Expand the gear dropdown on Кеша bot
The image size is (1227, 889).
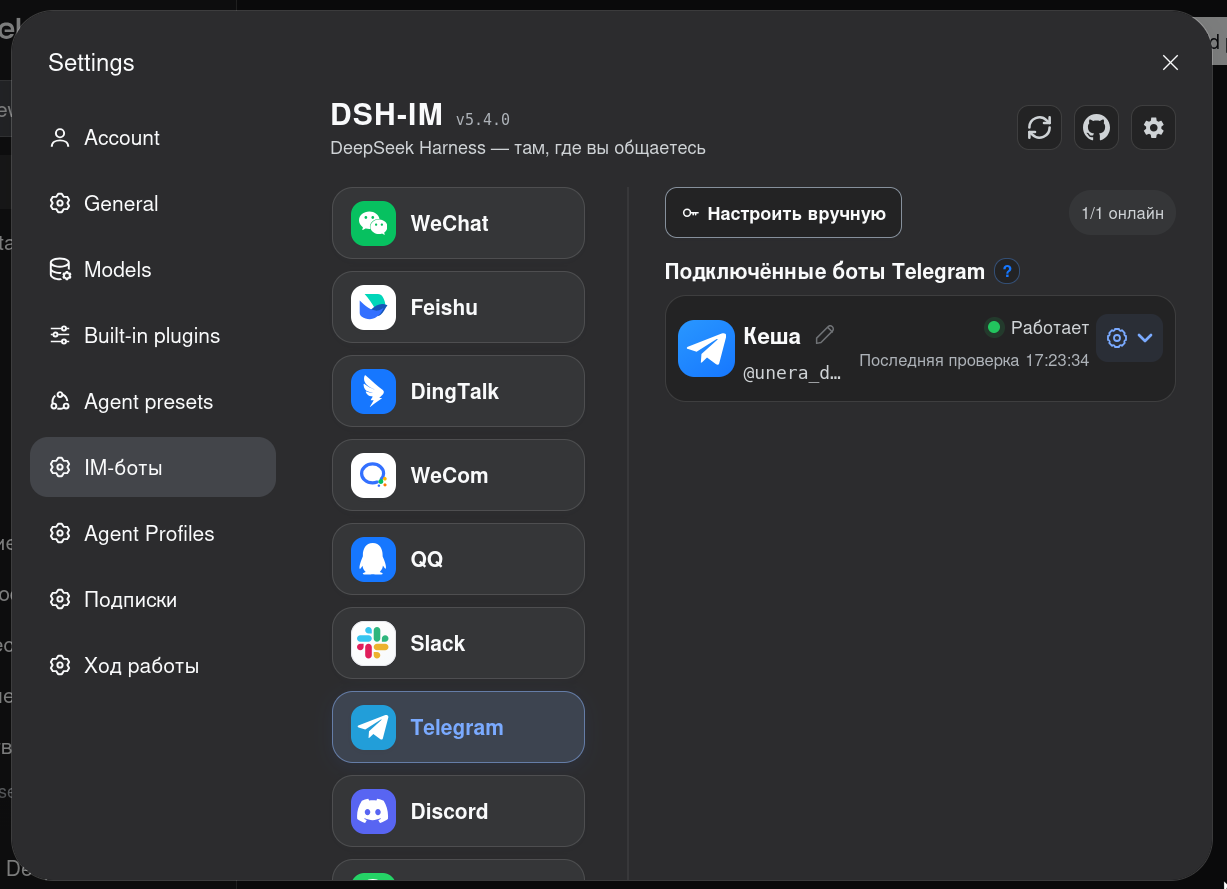(1129, 338)
